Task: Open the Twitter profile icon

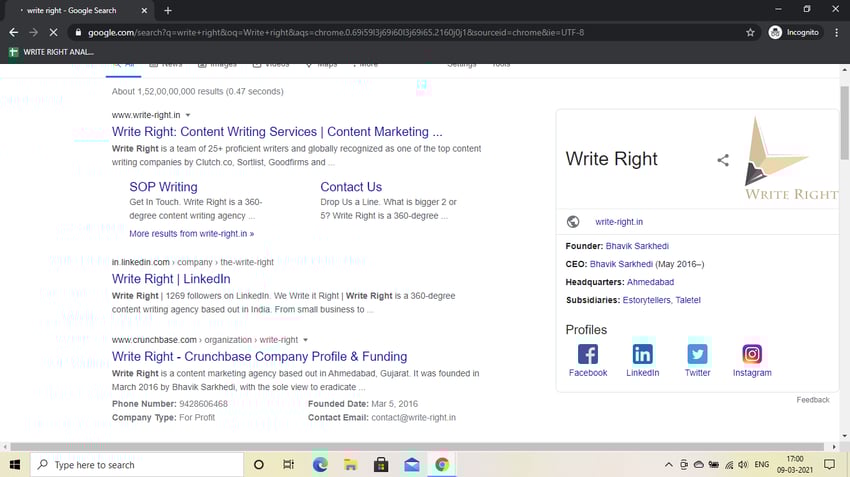Action: pyautogui.click(x=697, y=354)
